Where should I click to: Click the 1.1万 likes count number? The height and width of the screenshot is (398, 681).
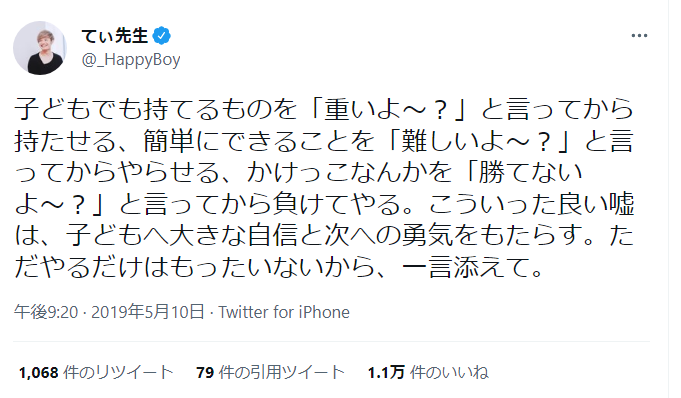(386, 372)
